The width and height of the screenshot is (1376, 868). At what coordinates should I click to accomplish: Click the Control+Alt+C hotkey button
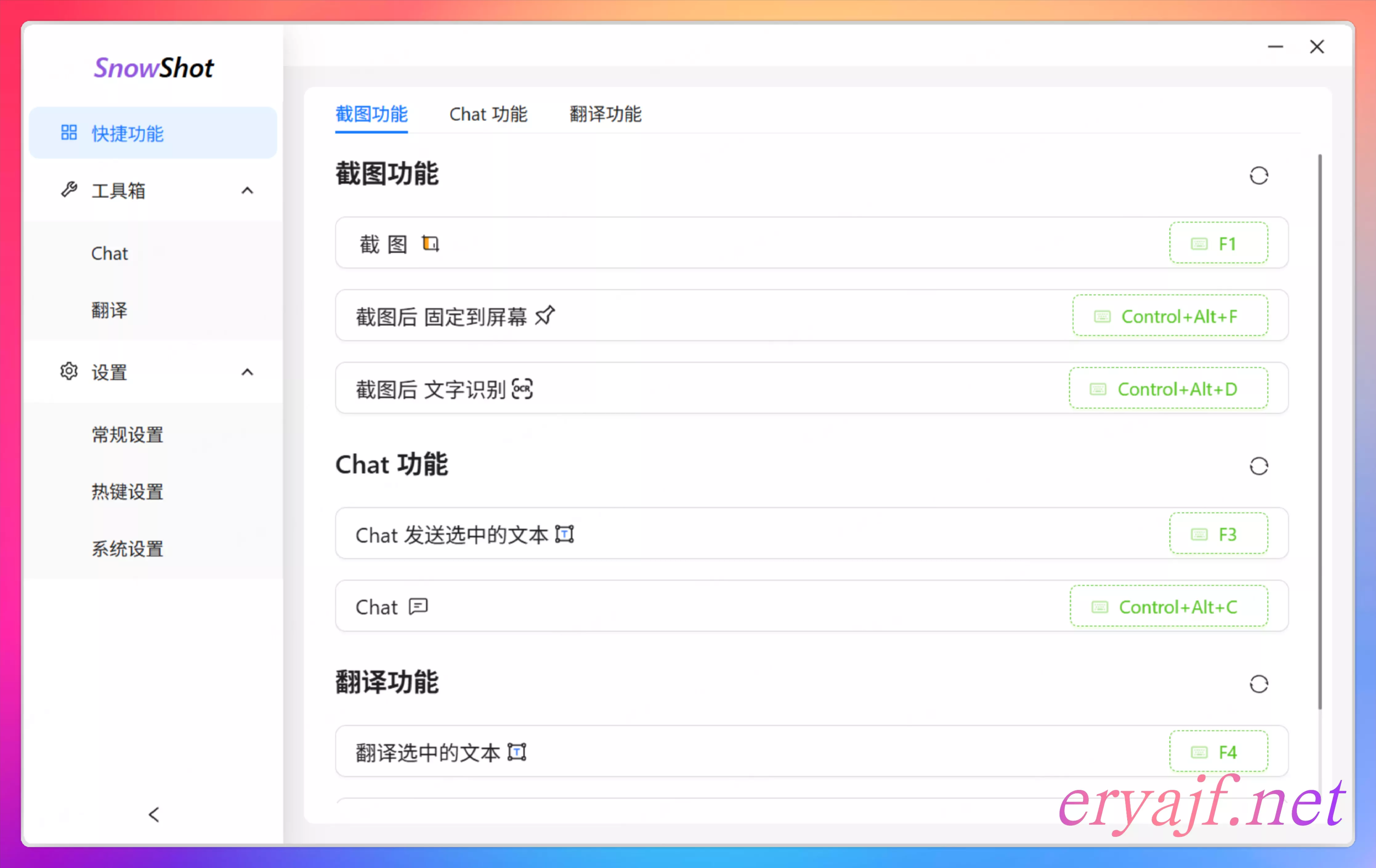pos(1168,606)
